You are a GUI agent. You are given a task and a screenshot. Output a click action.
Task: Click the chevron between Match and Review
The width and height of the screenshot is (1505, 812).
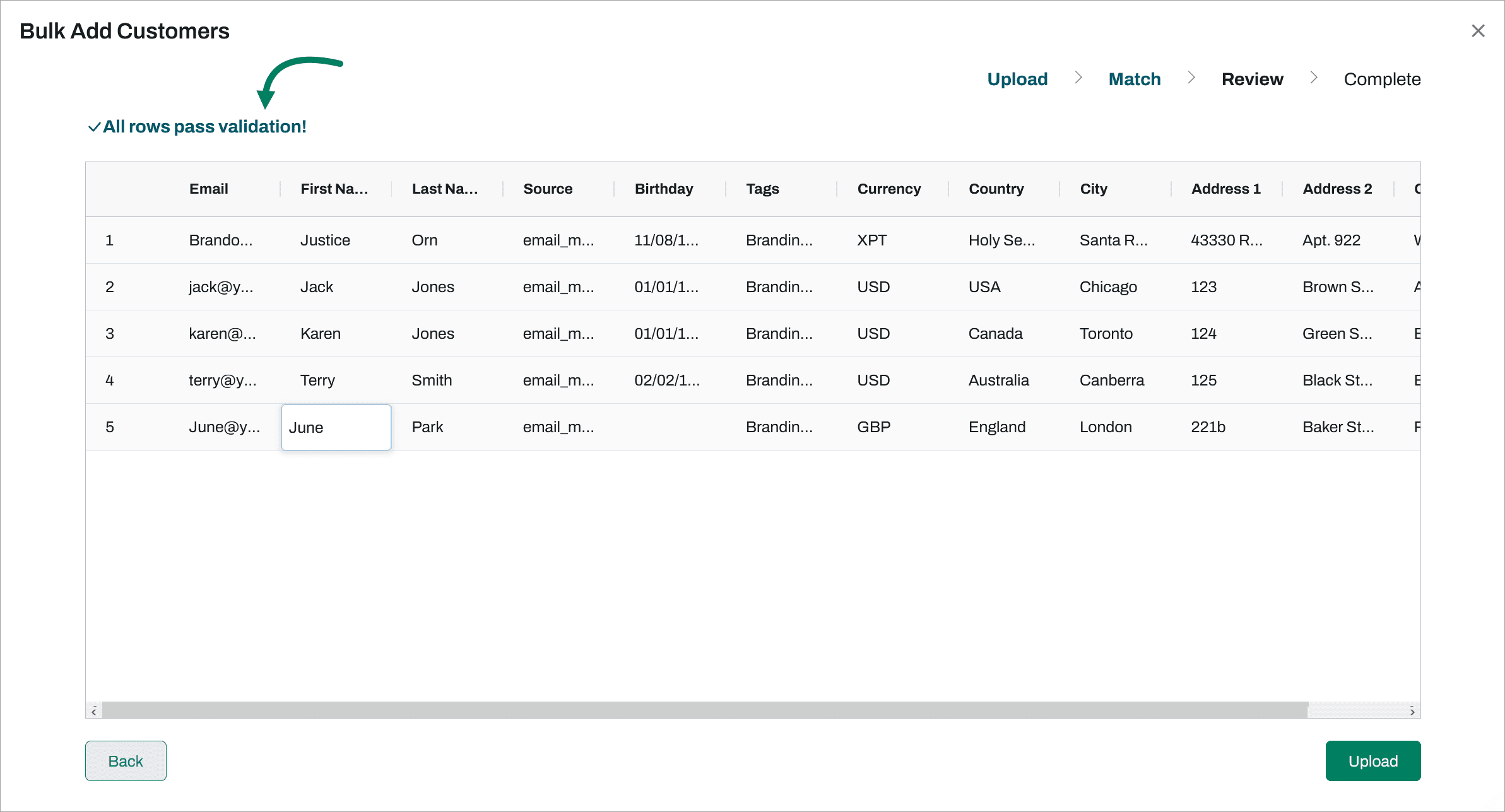coord(1191,77)
